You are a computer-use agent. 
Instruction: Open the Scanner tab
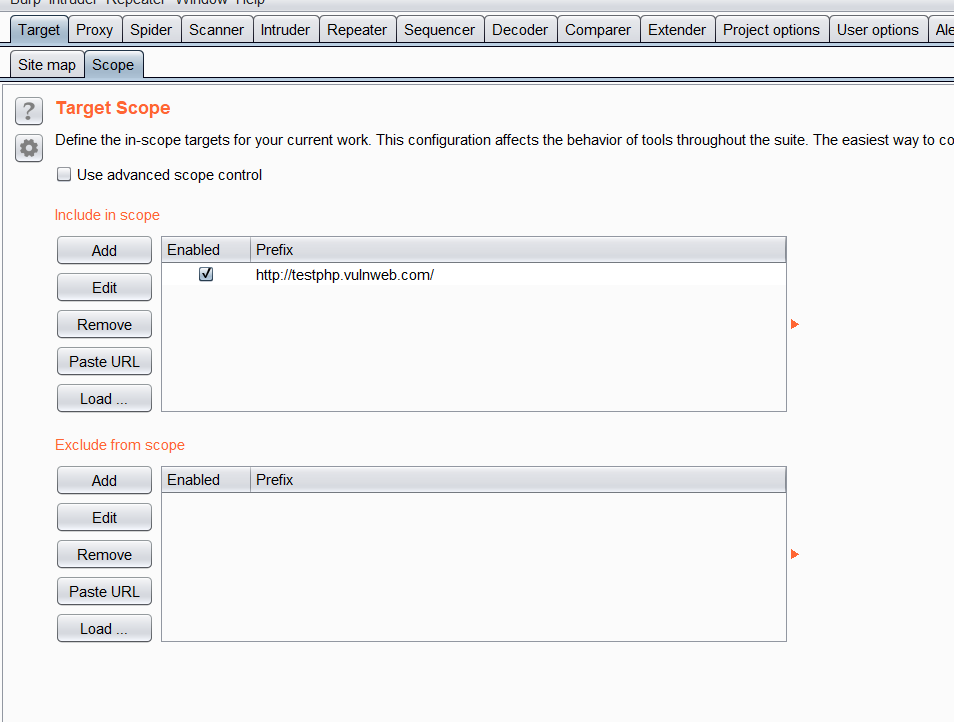coord(217,30)
